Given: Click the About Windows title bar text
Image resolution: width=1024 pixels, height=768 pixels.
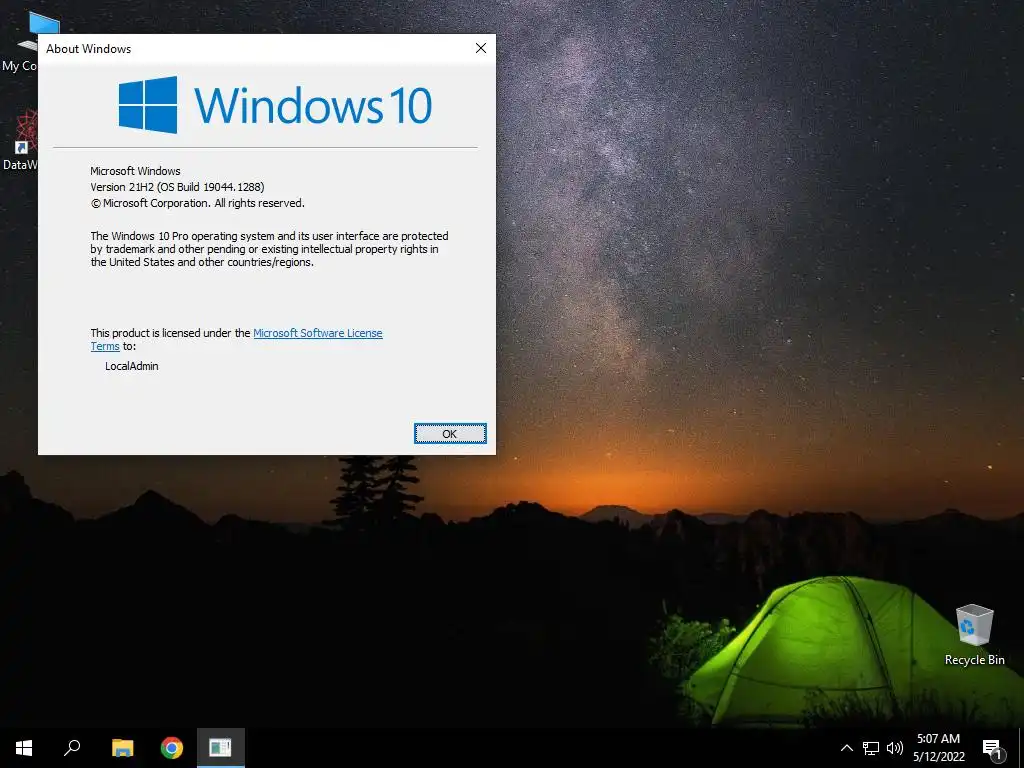Looking at the screenshot, I should (88, 49).
